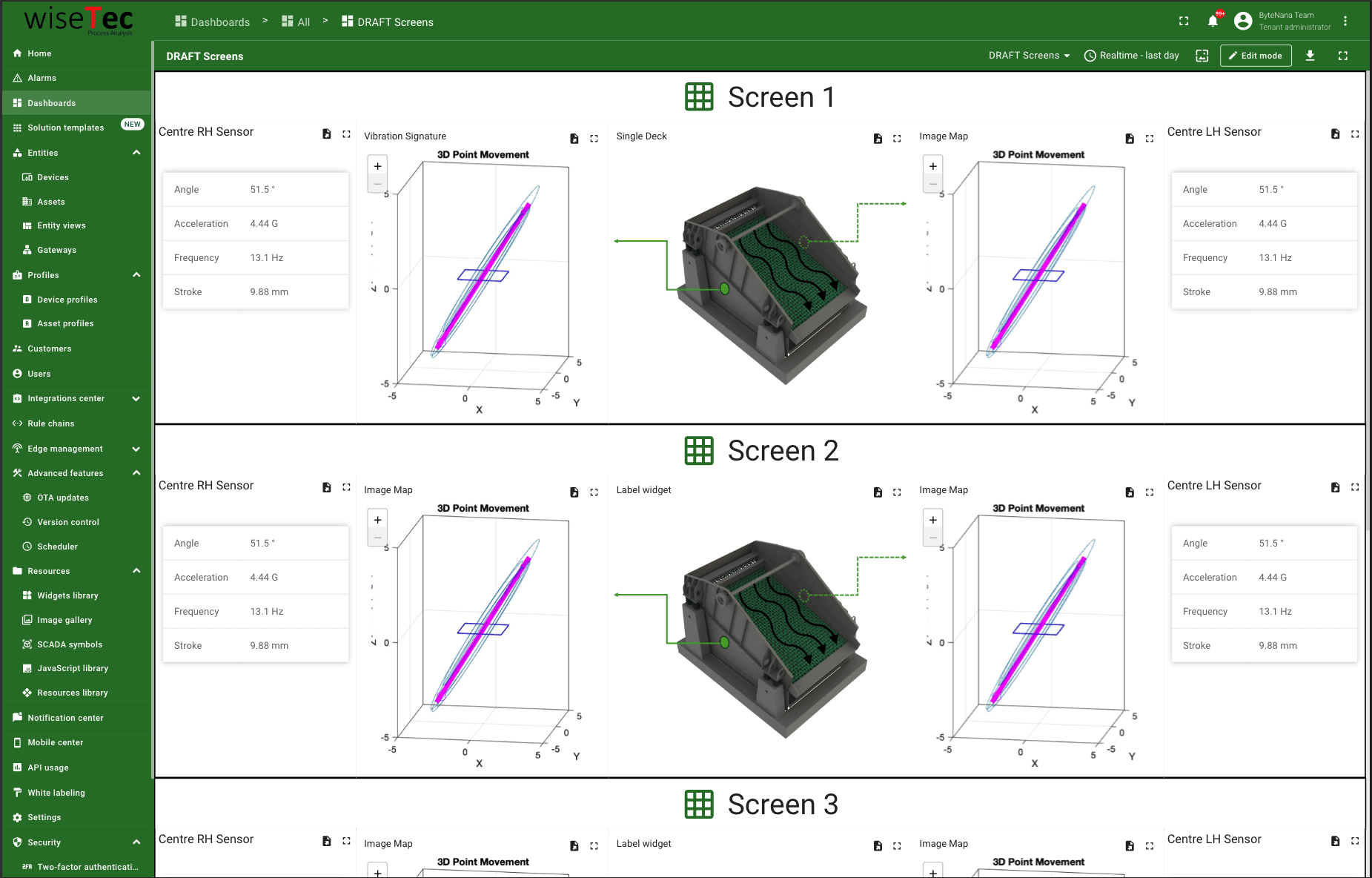Export Screen 3 Label widget data
Viewport: 1372px width, 878px height.
pos(878,845)
